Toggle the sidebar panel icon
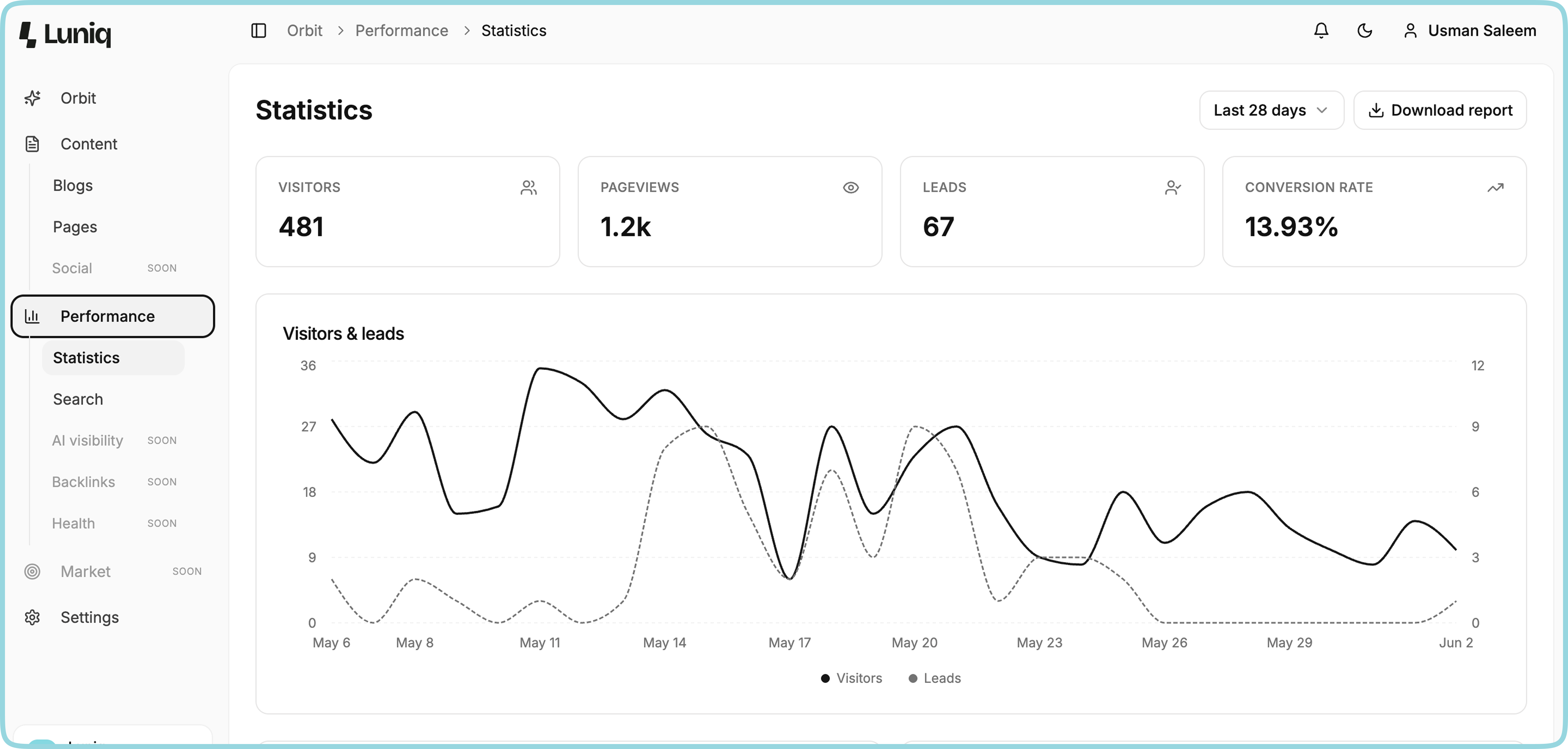This screenshot has width=1568, height=749. (259, 30)
